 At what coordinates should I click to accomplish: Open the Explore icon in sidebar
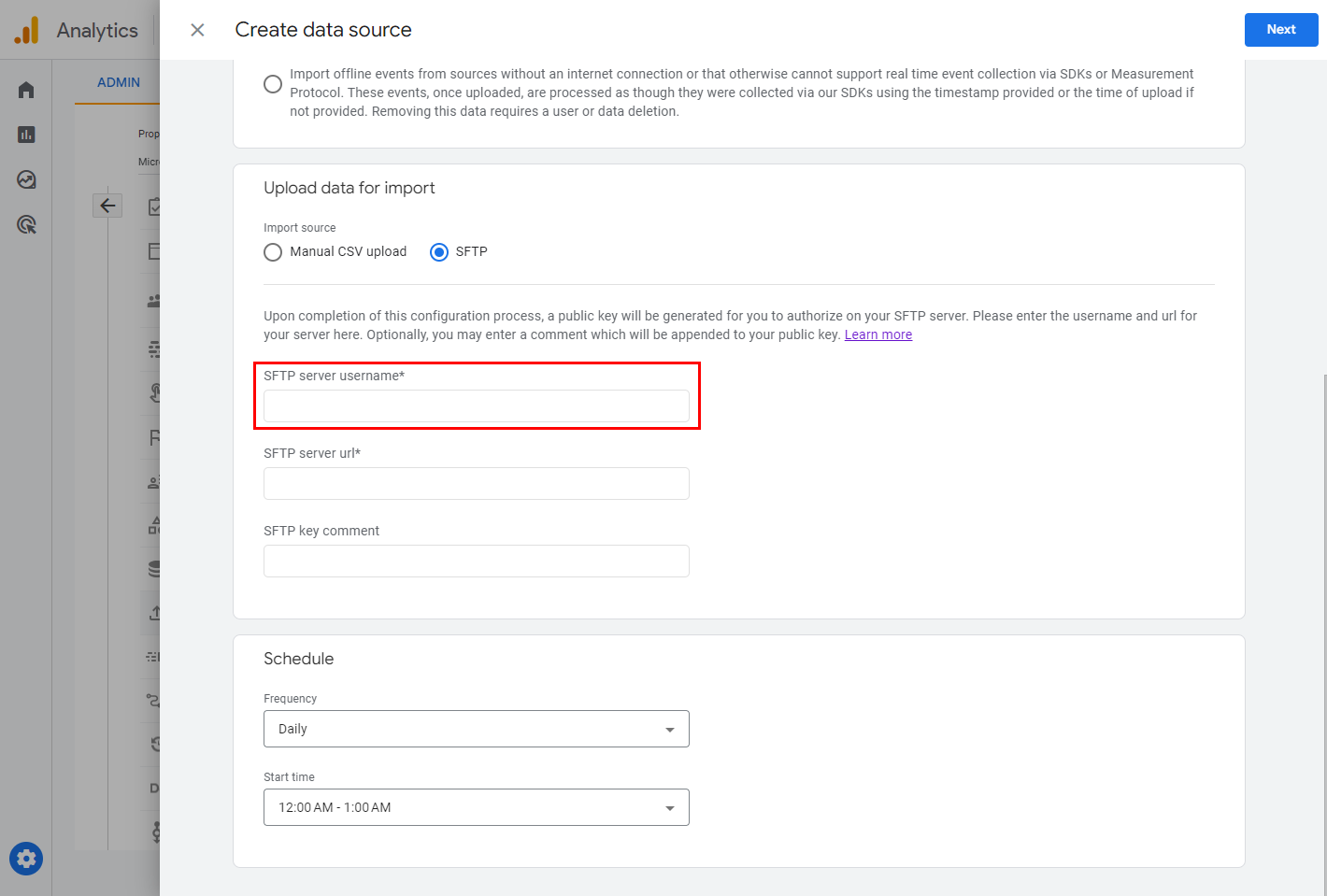click(x=26, y=179)
